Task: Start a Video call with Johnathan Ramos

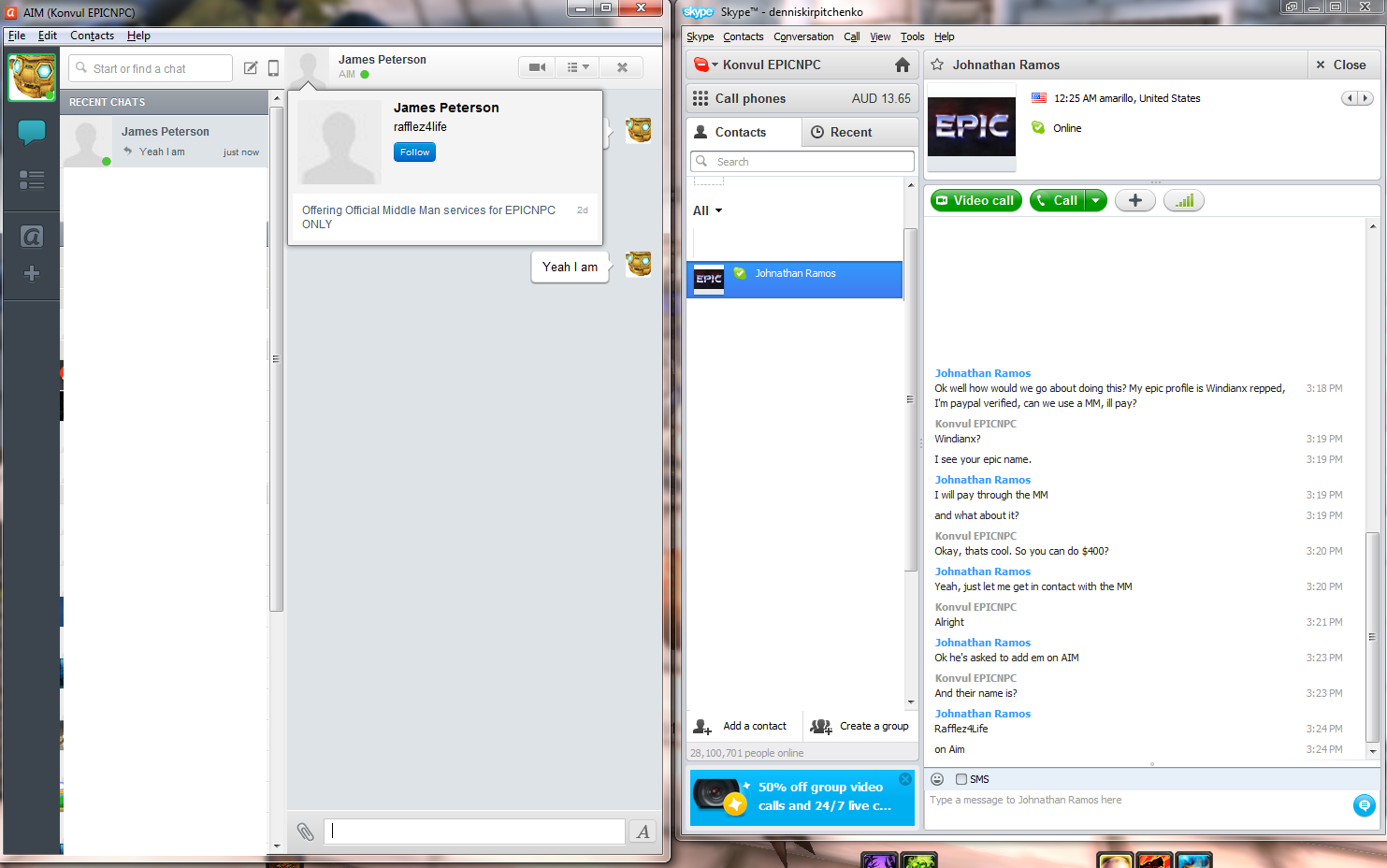Action: 975,200
